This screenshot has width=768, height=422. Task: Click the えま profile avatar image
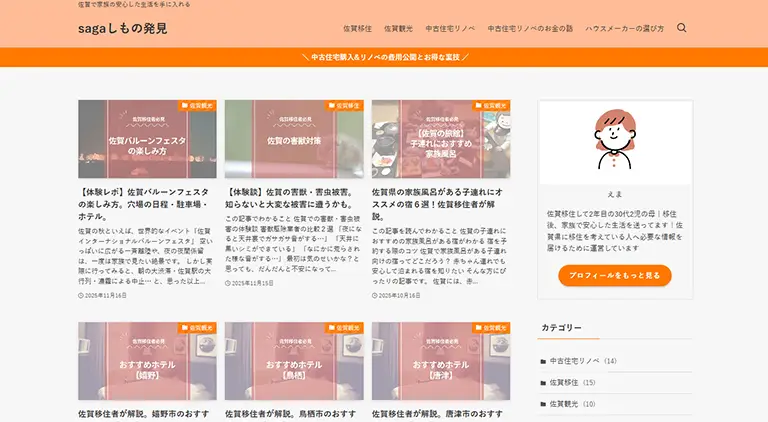pyautogui.click(x=615, y=140)
